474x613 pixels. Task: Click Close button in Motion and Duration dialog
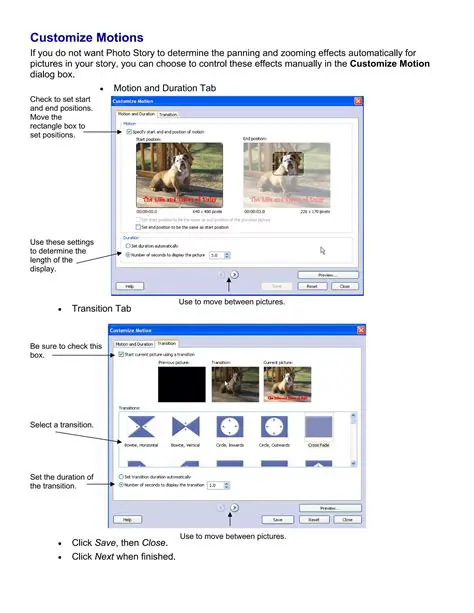coord(345,287)
